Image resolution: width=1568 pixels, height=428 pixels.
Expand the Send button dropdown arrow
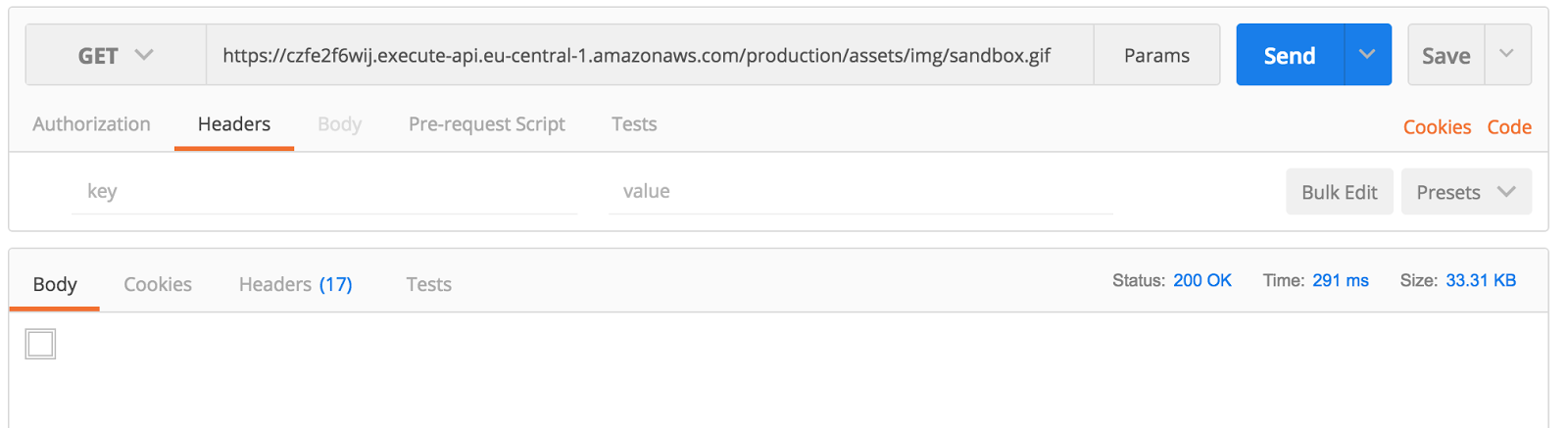click(1367, 55)
